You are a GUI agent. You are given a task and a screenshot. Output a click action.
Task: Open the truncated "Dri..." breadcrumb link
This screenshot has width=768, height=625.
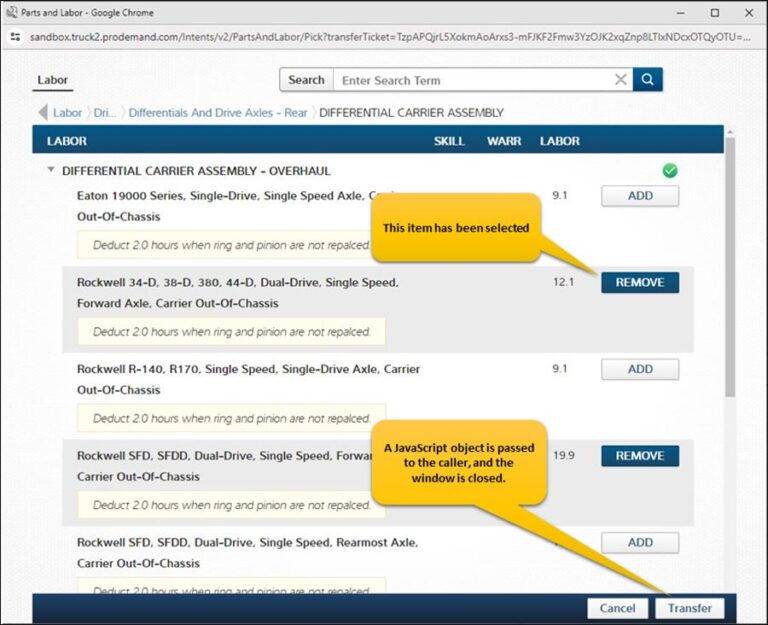pyautogui.click(x=105, y=113)
